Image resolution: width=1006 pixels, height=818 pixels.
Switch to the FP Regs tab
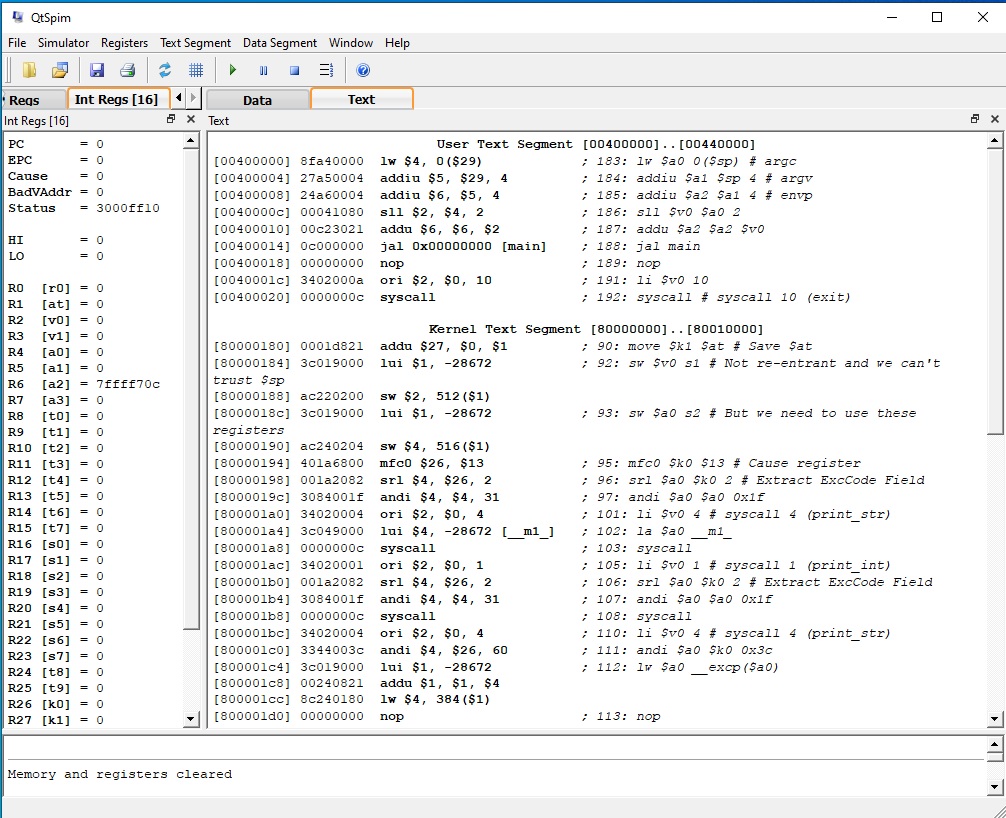[x=33, y=99]
